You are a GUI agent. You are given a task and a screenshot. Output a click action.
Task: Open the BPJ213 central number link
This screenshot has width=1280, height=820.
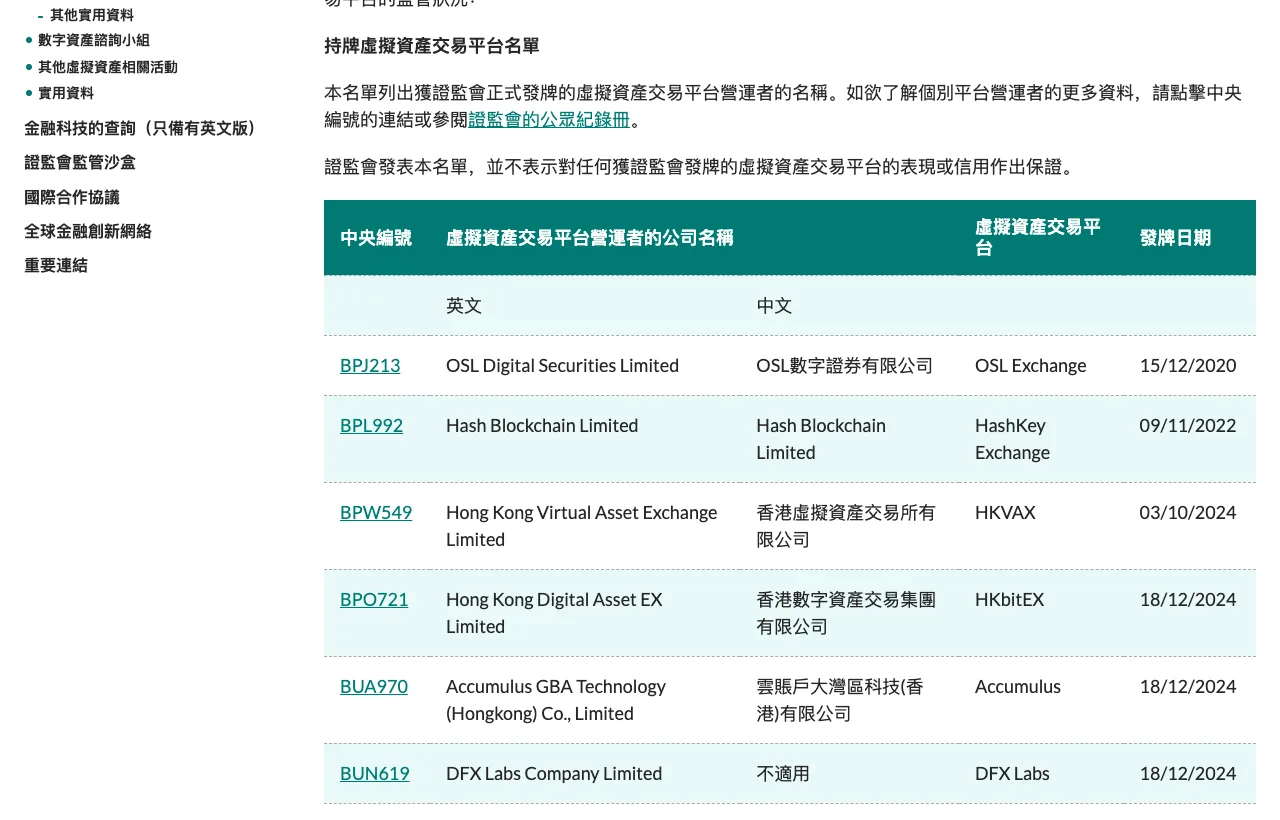pos(370,365)
